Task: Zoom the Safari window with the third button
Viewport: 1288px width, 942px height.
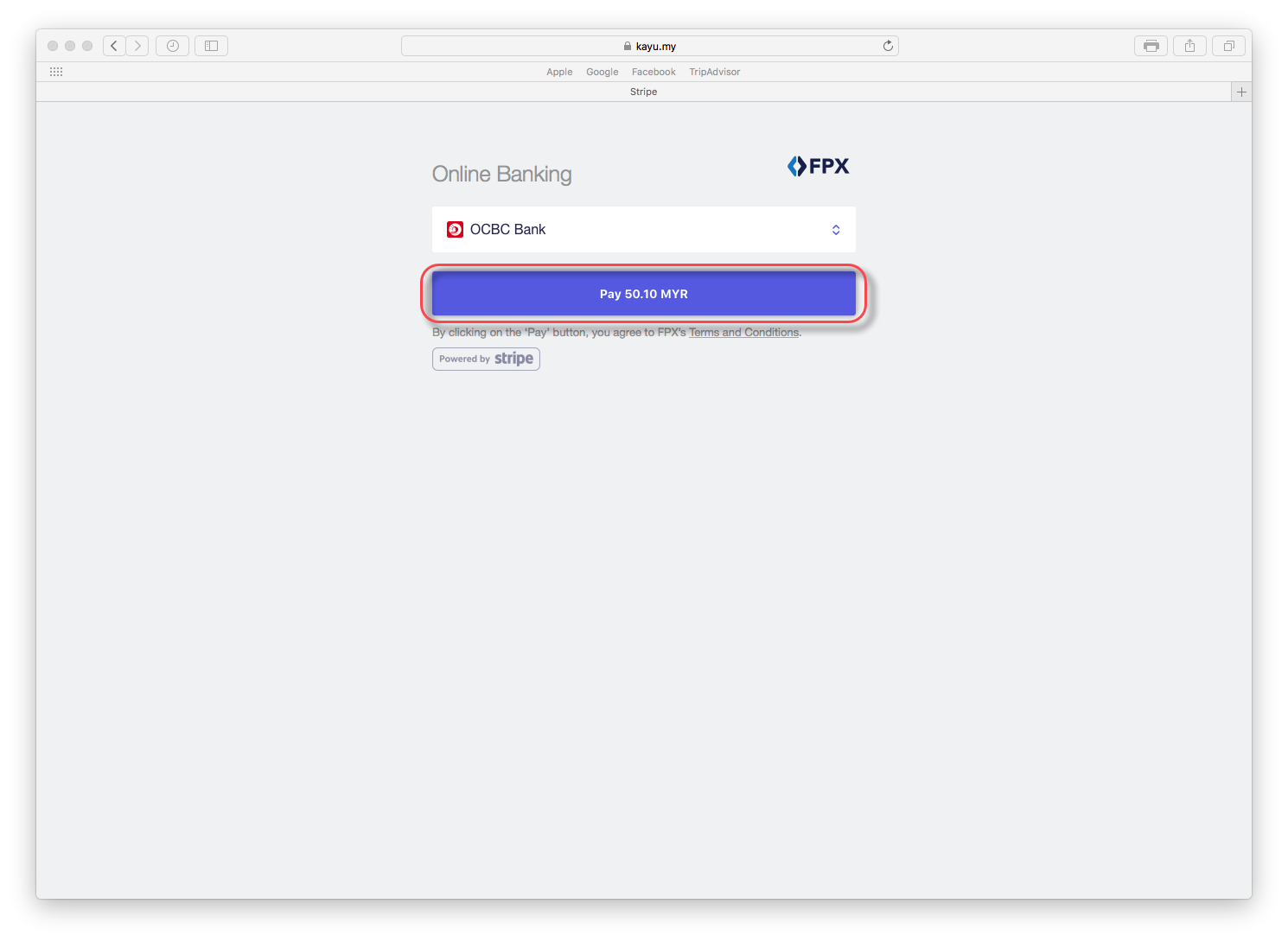Action: click(x=87, y=46)
